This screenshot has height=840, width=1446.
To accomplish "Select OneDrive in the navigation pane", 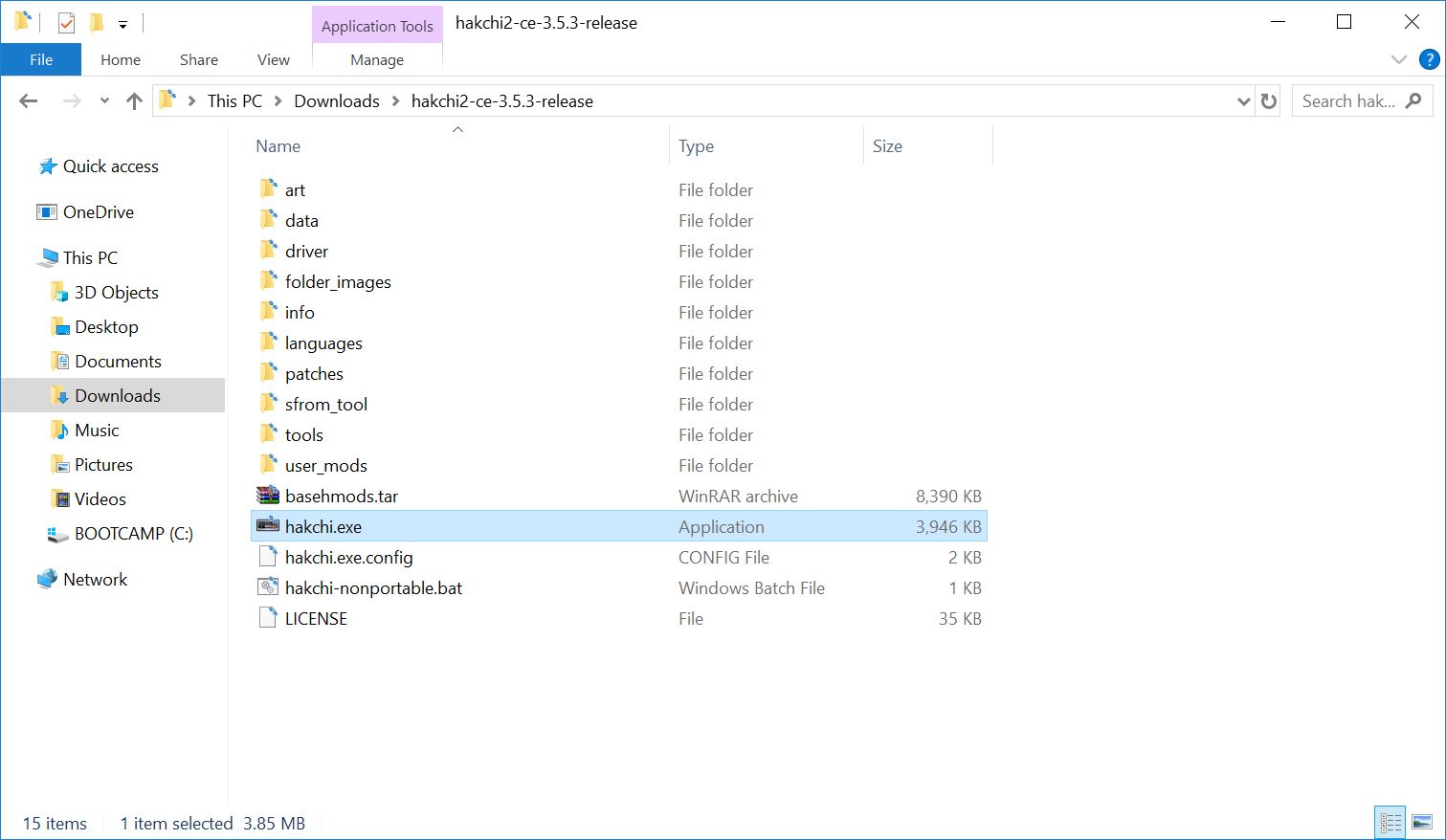I will (98, 212).
